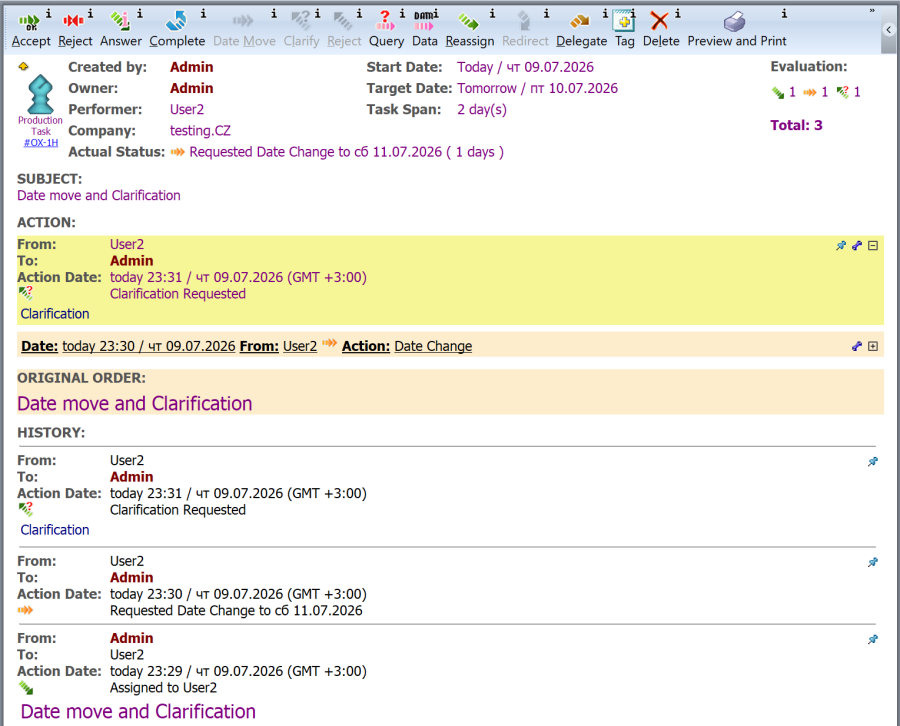
Task: Expand the Date Change action row
Action: [x=872, y=346]
